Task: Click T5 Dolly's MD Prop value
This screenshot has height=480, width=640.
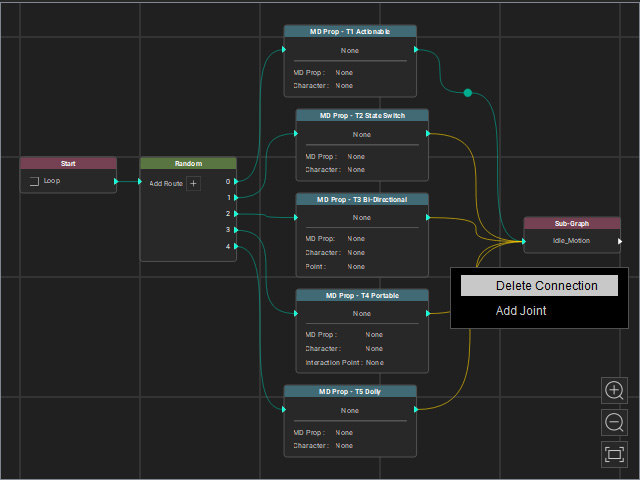Action: coord(344,433)
